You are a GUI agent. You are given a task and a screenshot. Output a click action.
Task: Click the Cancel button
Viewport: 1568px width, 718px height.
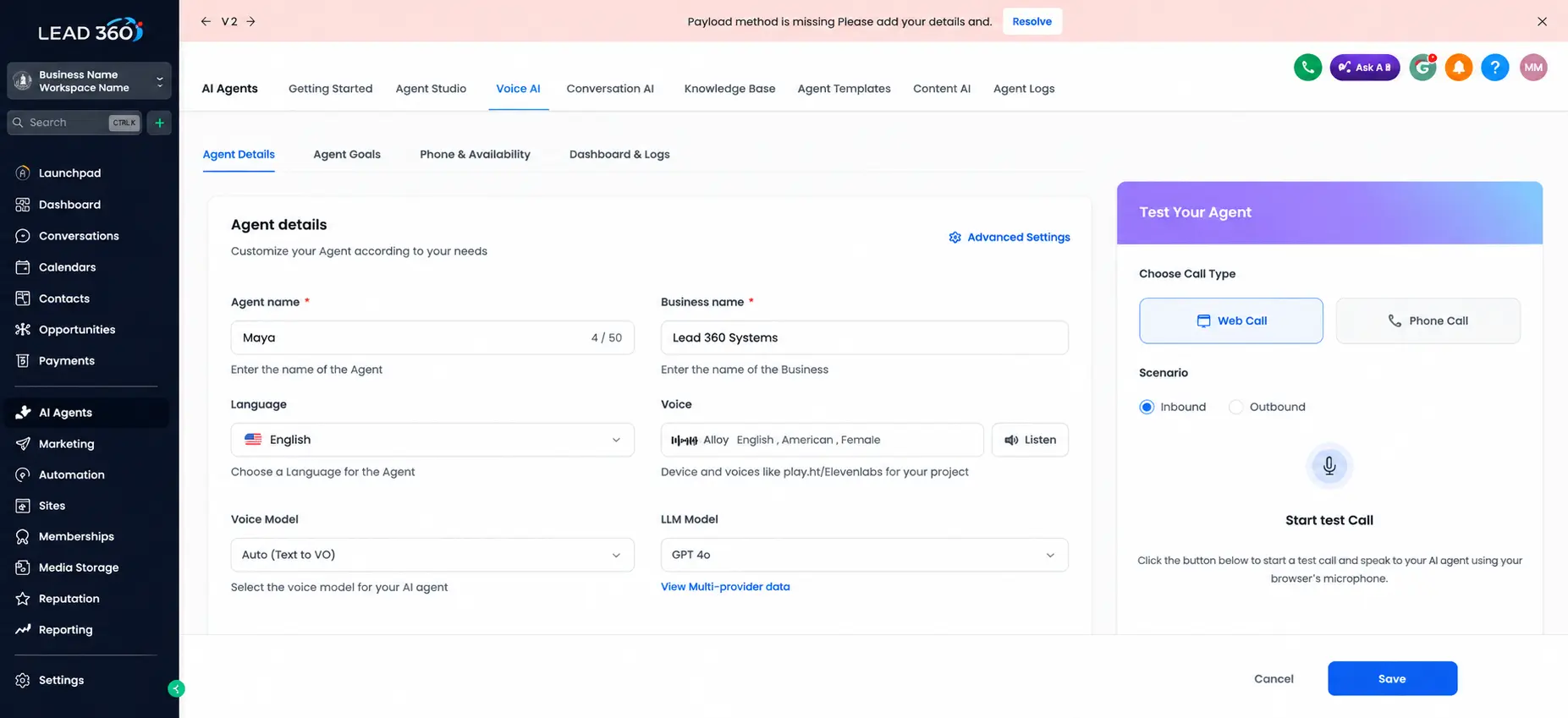coord(1274,679)
